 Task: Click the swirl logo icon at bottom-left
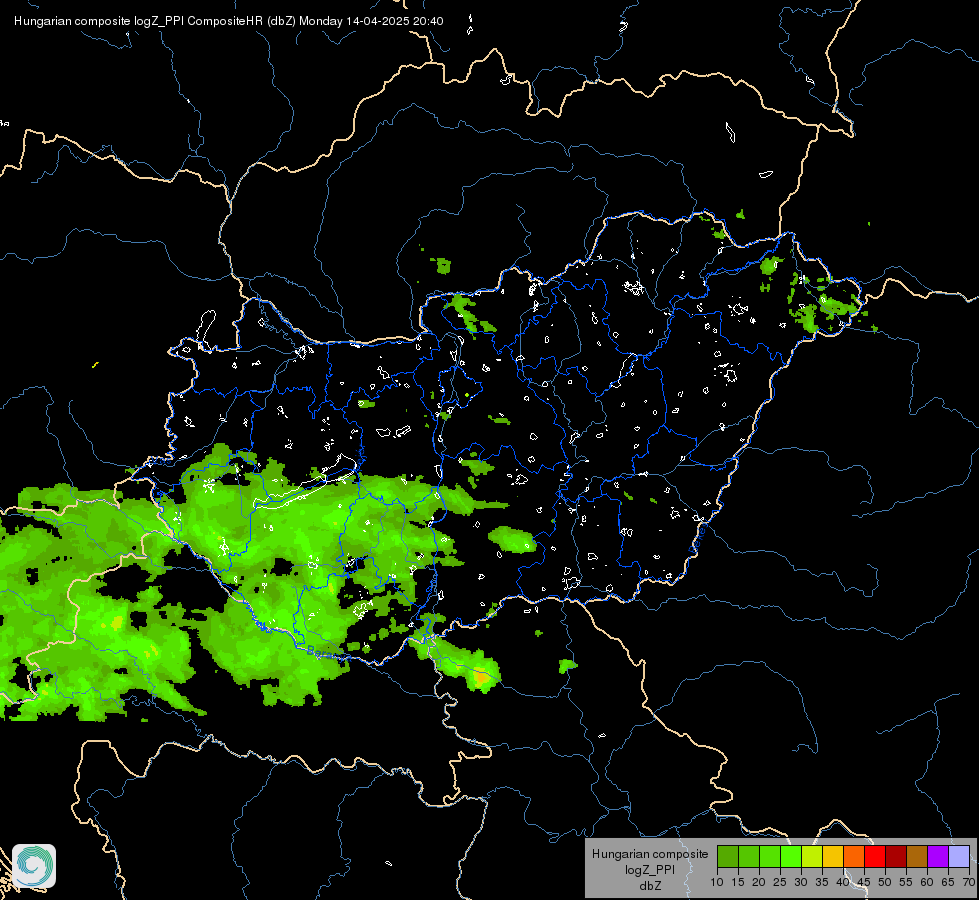(34, 866)
